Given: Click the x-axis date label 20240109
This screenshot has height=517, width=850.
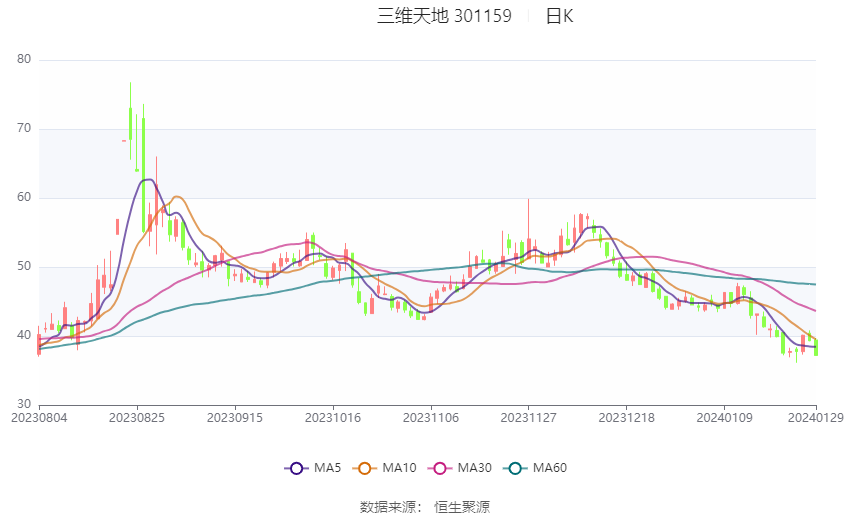Looking at the screenshot, I should coord(725,418).
